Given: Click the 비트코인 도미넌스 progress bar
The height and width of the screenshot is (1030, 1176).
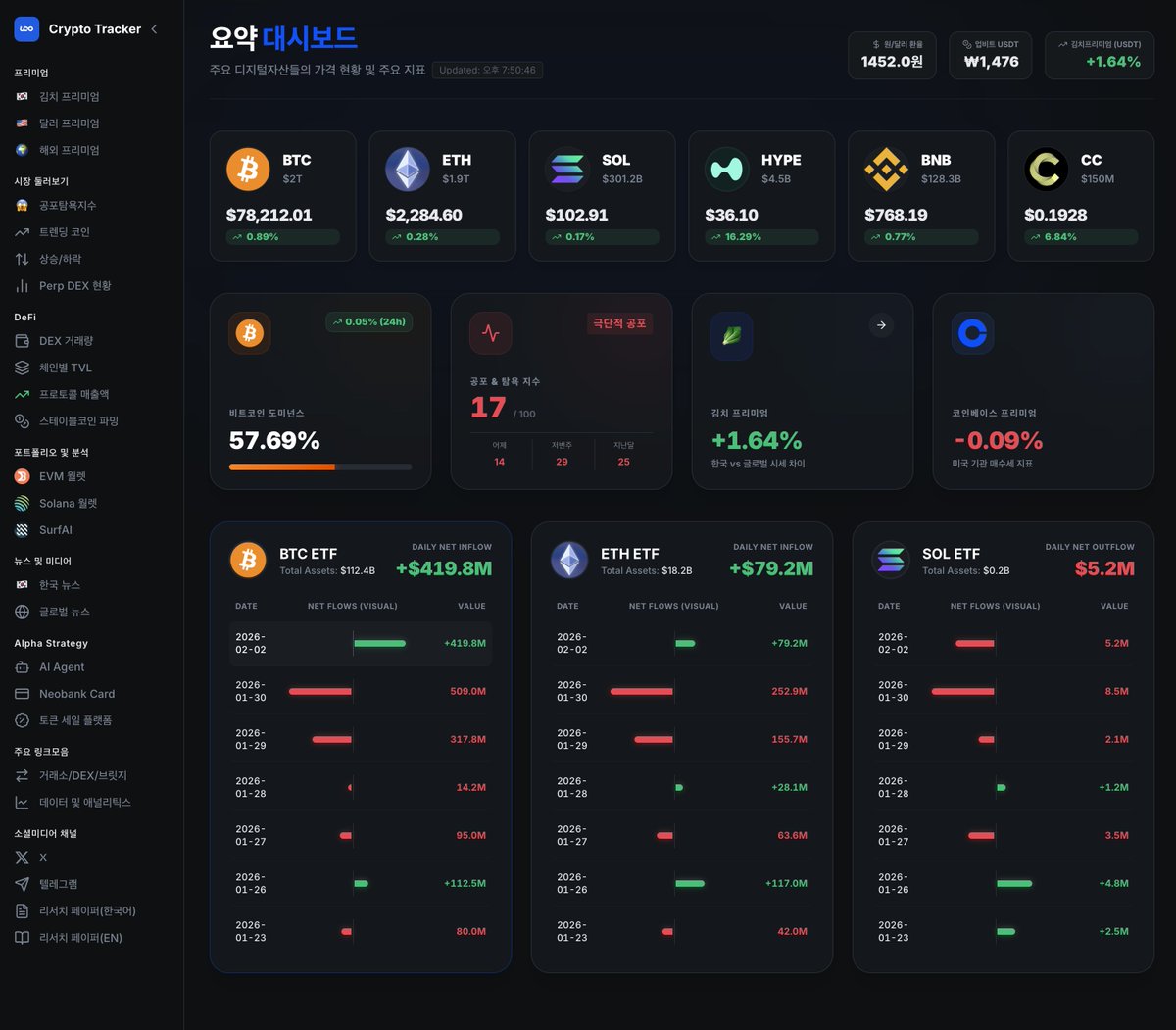Looking at the screenshot, I should (x=320, y=467).
